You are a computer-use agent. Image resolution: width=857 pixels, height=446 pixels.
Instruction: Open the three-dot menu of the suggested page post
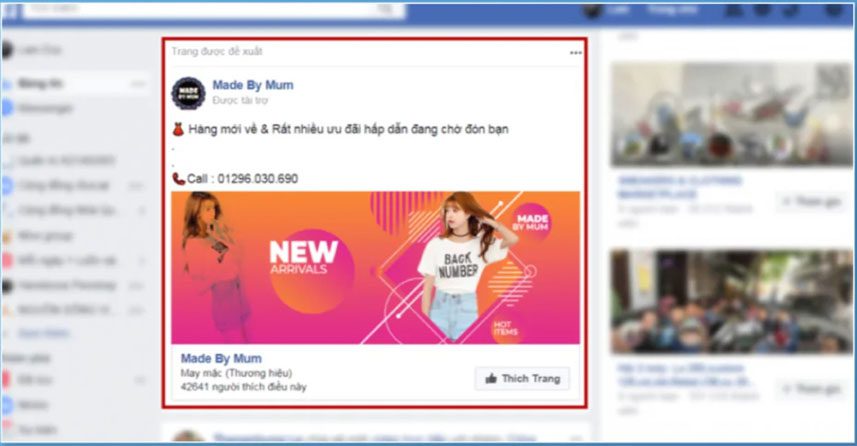576,53
